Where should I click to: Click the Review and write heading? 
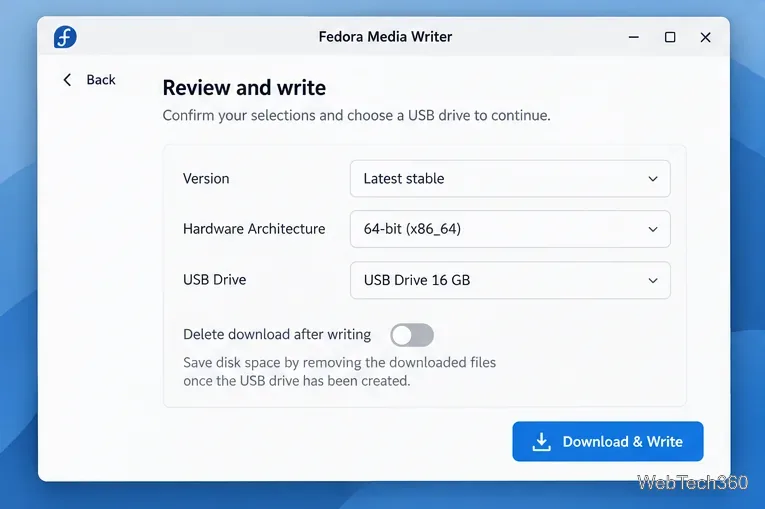click(x=244, y=88)
